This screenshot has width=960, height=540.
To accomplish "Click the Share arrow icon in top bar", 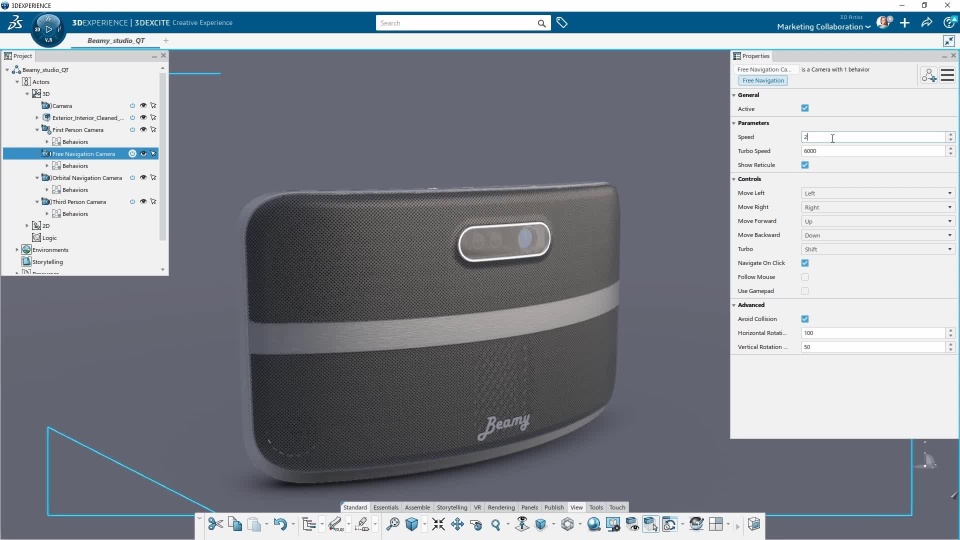I will pos(926,23).
